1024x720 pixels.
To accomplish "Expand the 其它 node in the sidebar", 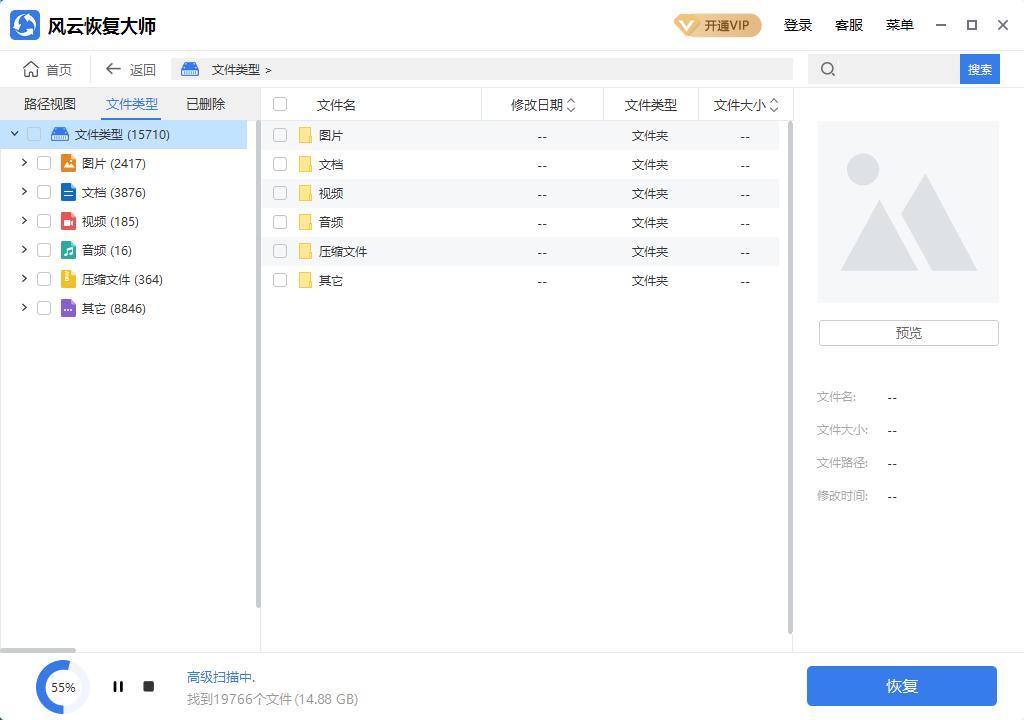I will click(24, 308).
